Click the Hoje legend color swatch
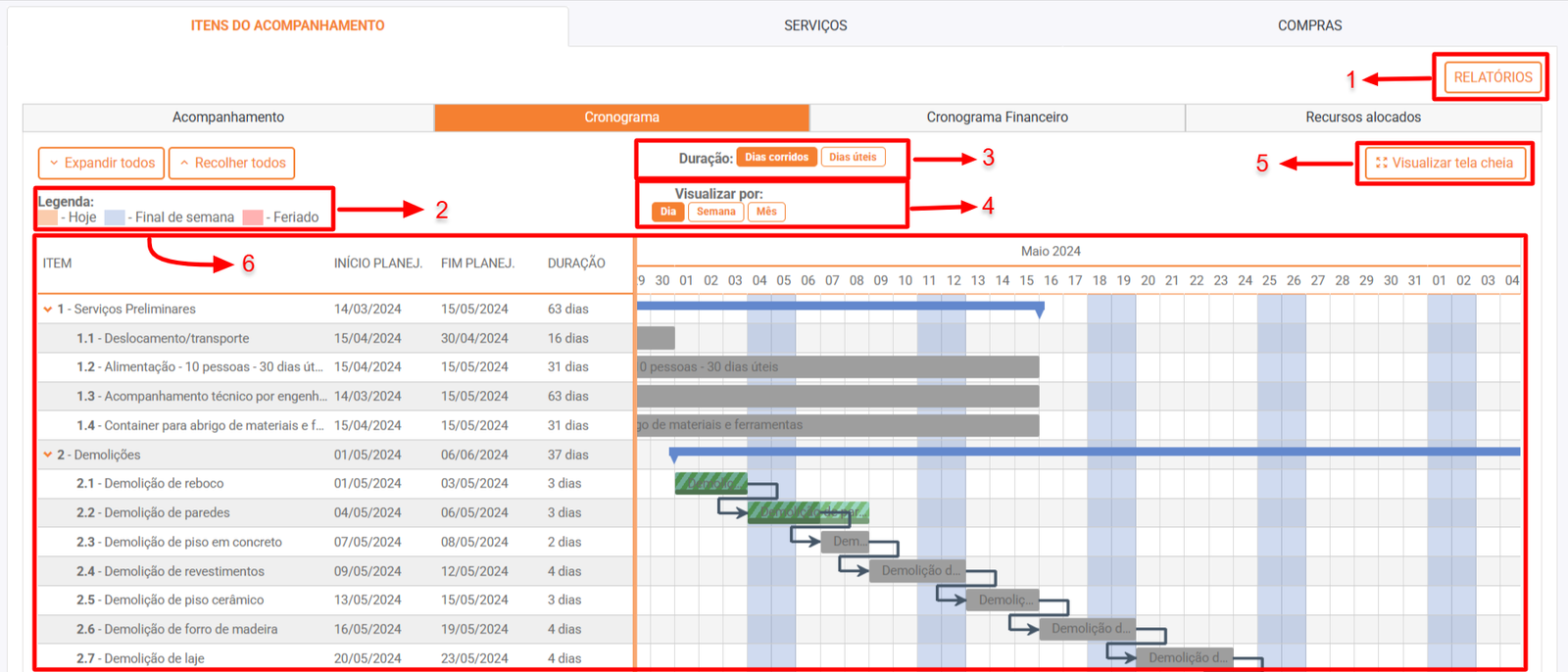 click(48, 217)
